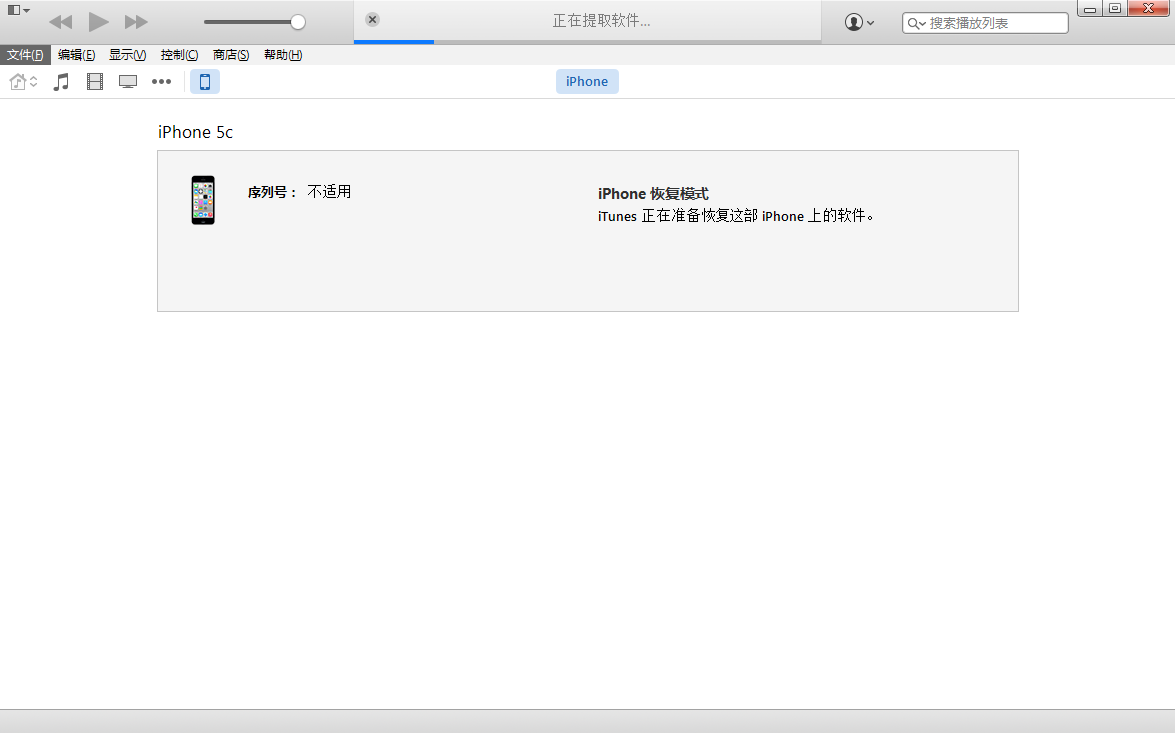
Task: Click the iPhone 恢复模式 heading
Action: (x=653, y=193)
